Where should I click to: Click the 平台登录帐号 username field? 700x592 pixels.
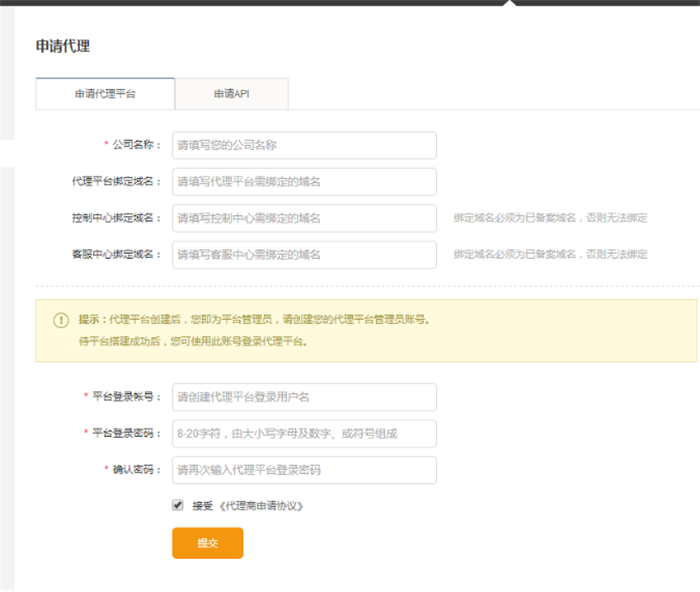304,397
